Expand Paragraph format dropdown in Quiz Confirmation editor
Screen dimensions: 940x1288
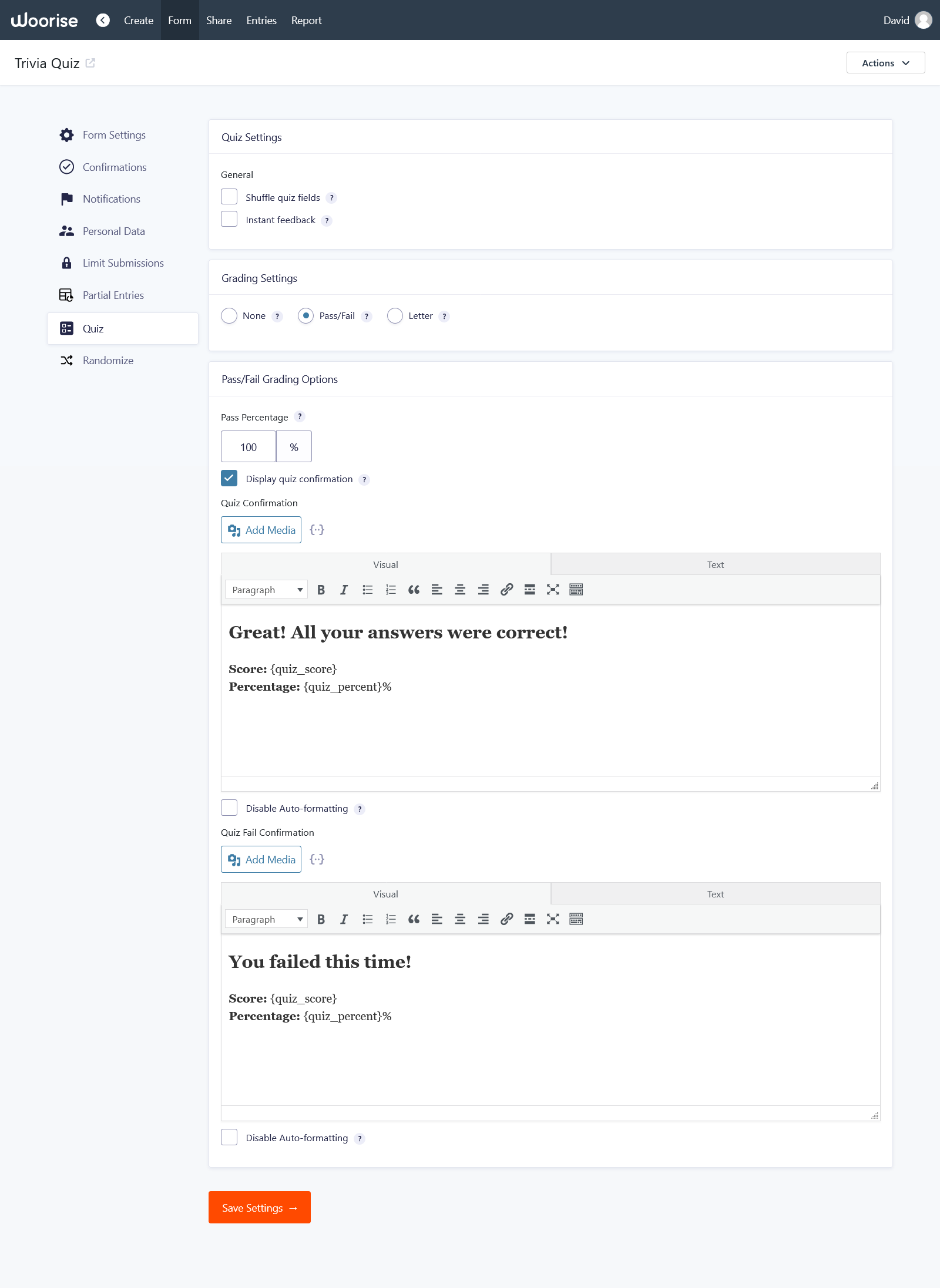266,590
